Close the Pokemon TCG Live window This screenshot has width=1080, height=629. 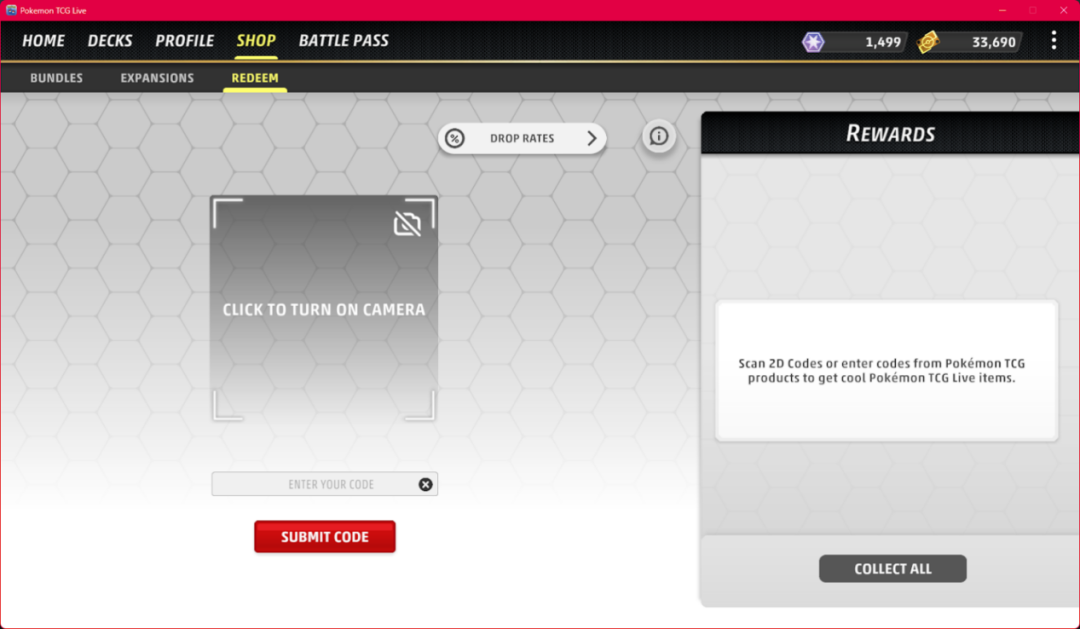(x=1063, y=10)
